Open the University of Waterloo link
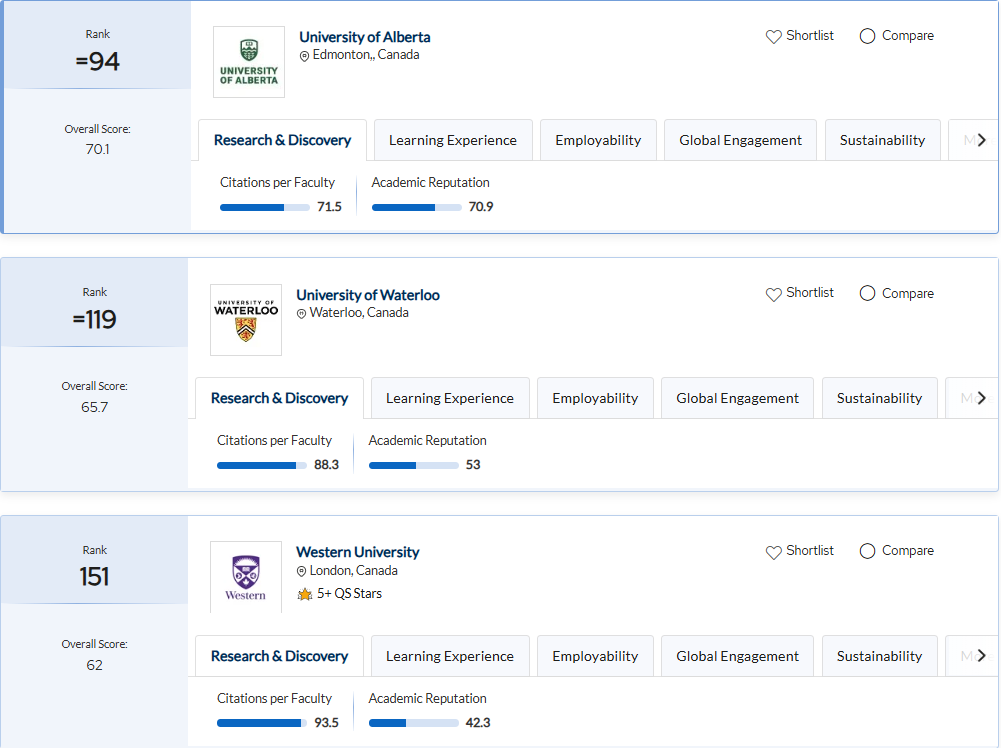Screen dimensions: 1001x748 click(368, 295)
